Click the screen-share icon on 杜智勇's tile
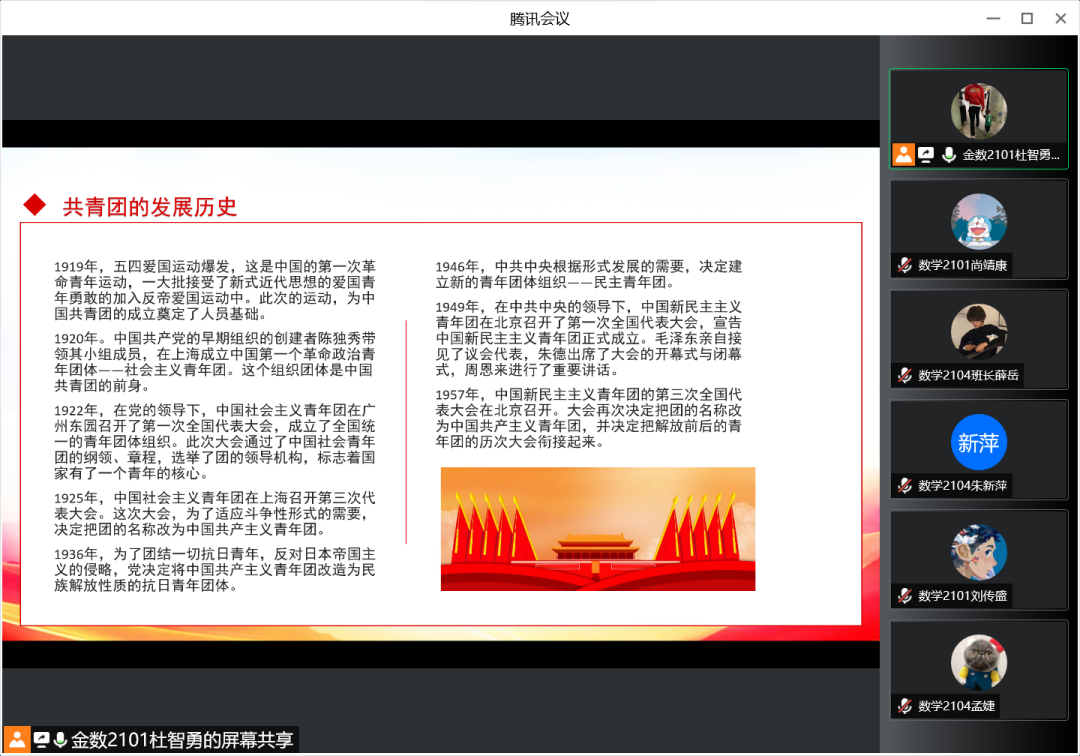This screenshot has height=756, width=1080. pyautogui.click(x=927, y=155)
